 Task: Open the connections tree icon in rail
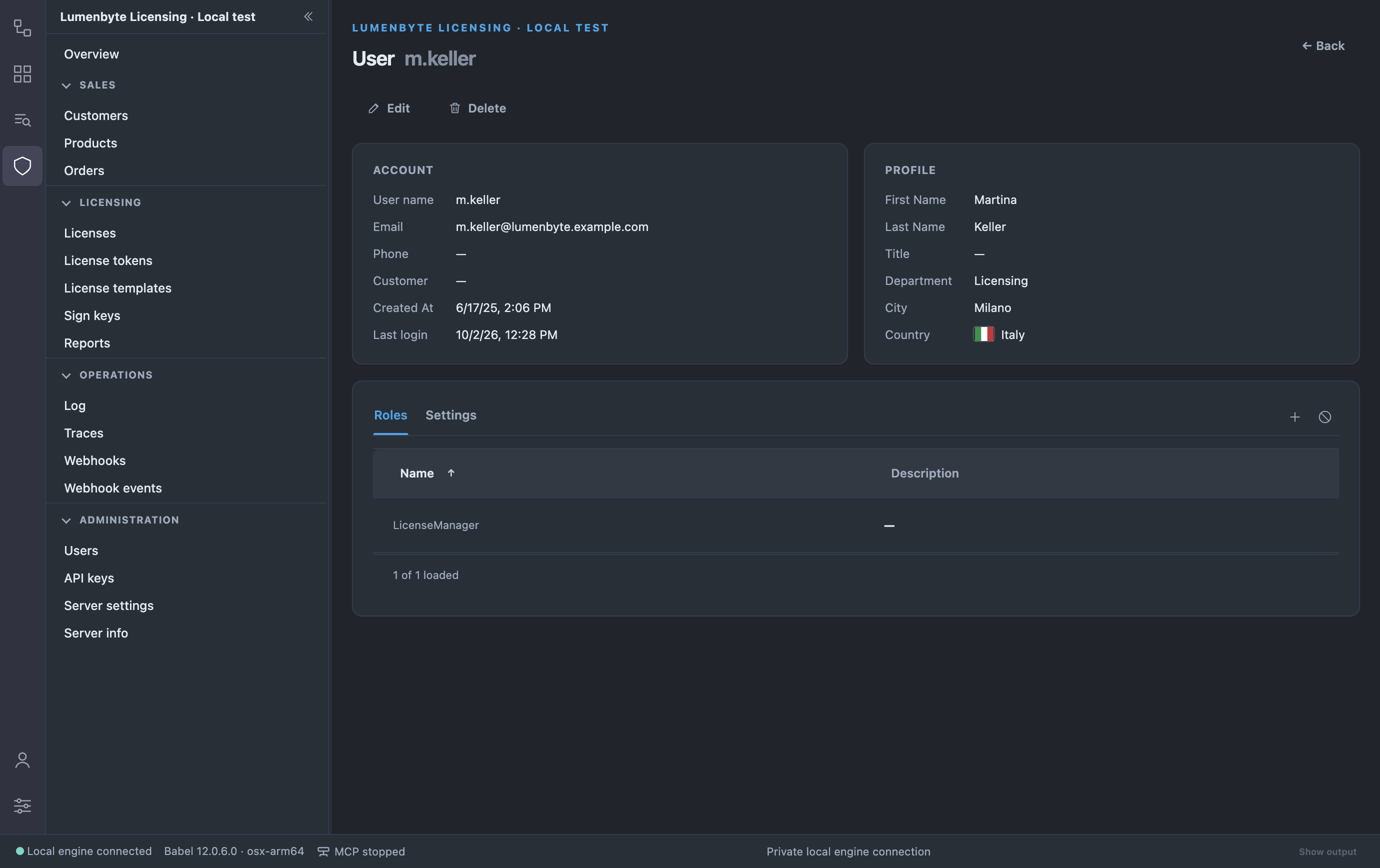click(x=22, y=27)
